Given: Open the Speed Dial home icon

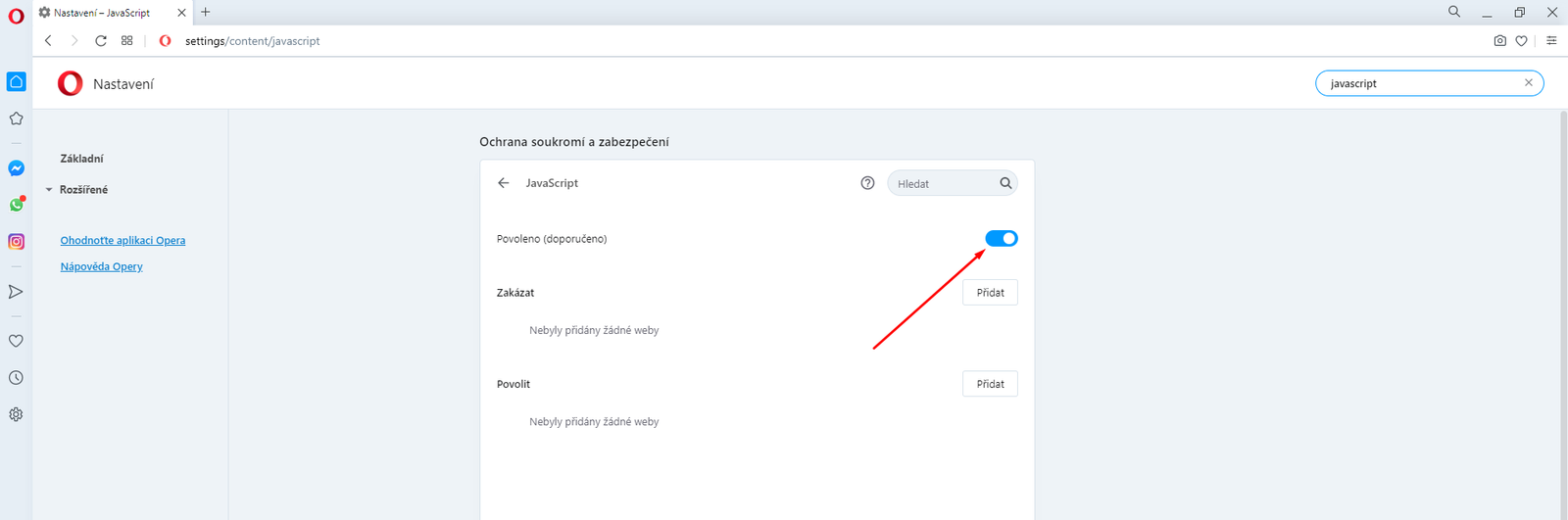Looking at the screenshot, I should tap(16, 81).
